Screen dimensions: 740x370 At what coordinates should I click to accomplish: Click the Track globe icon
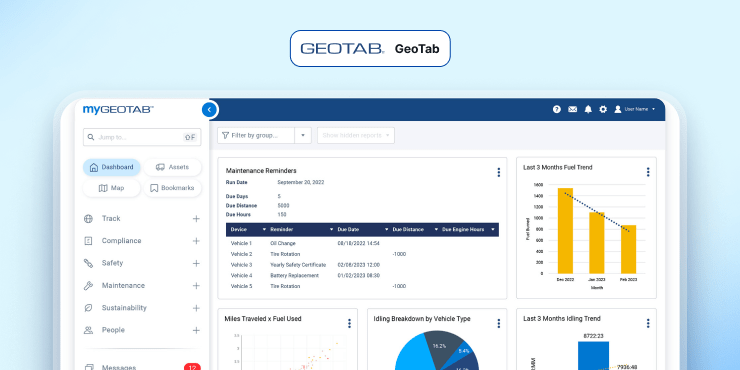88,219
